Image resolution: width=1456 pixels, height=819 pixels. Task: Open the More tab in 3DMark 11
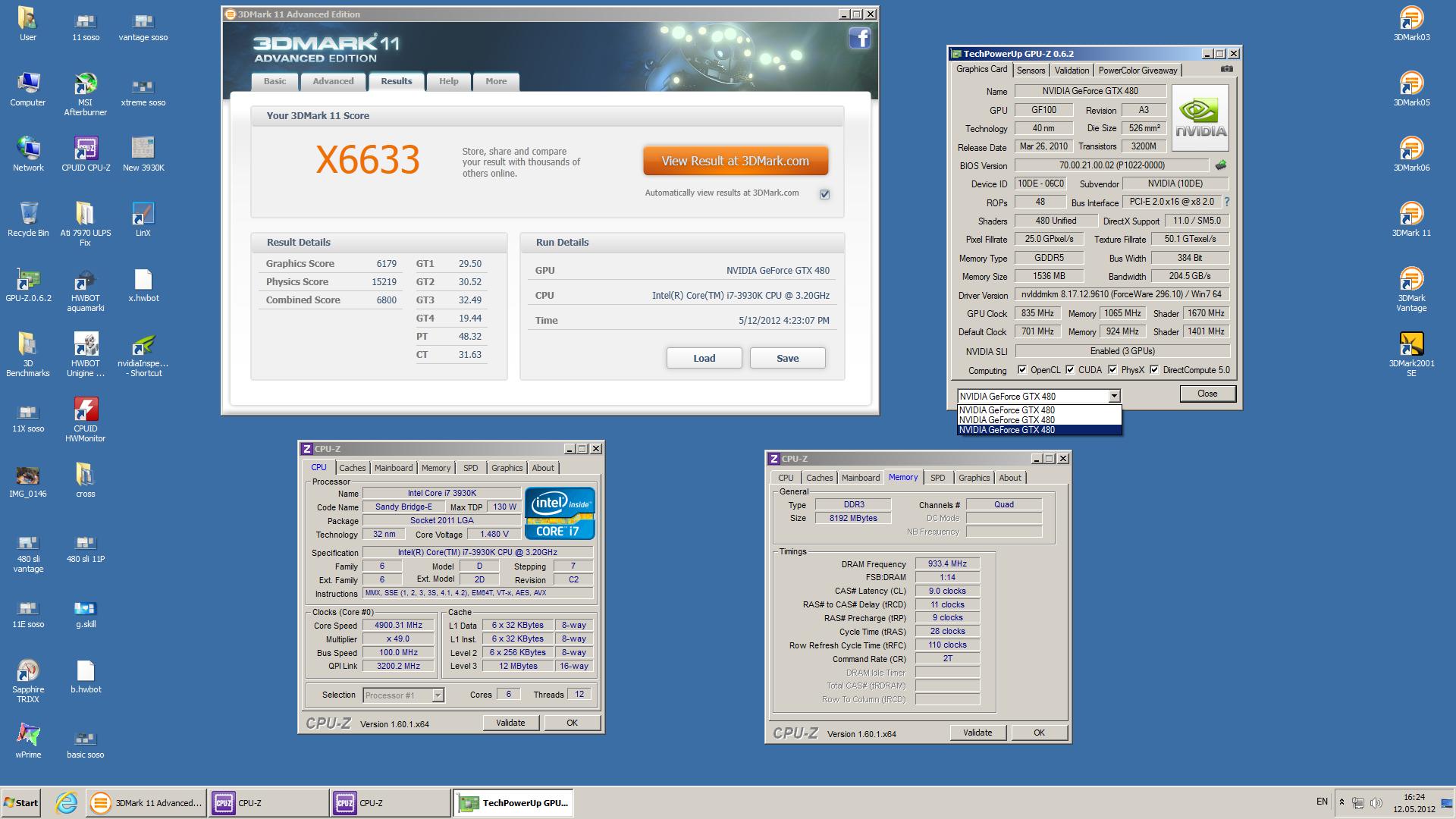[x=496, y=81]
